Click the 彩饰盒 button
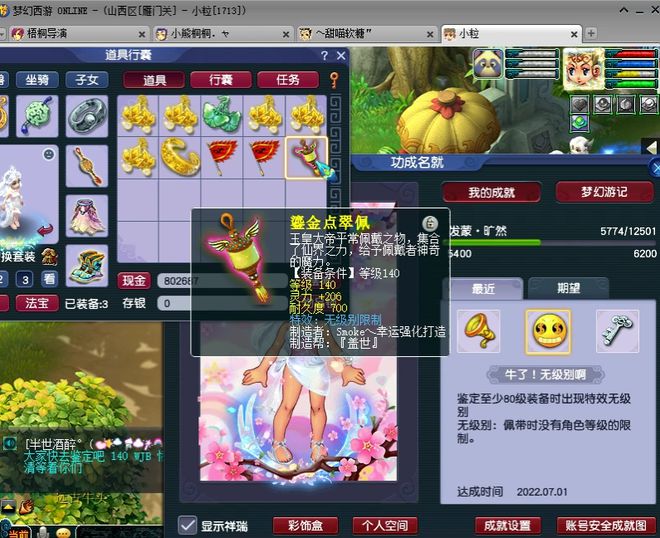The height and width of the screenshot is (538, 660). click(x=306, y=525)
